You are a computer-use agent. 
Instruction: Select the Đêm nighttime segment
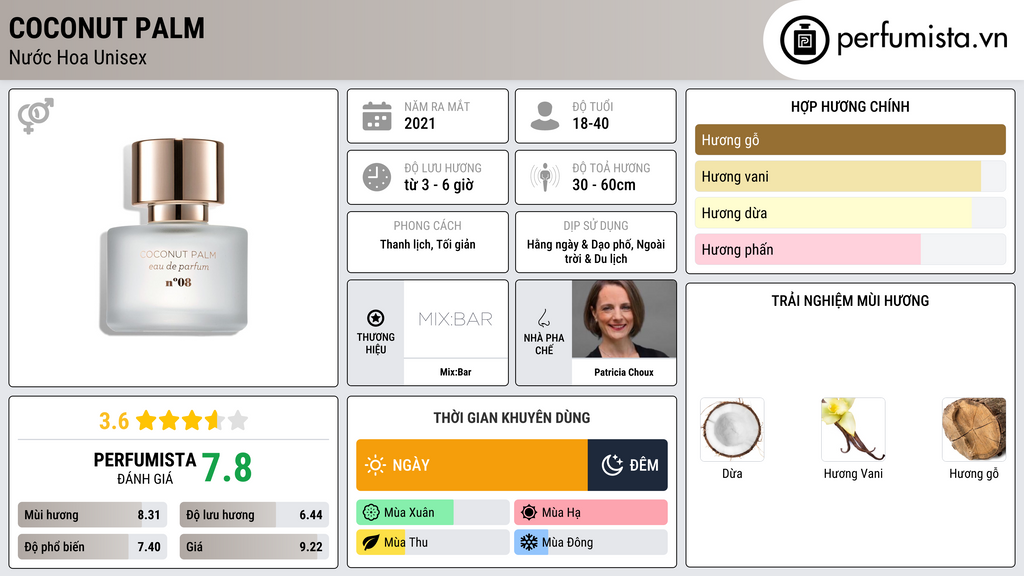tap(628, 465)
